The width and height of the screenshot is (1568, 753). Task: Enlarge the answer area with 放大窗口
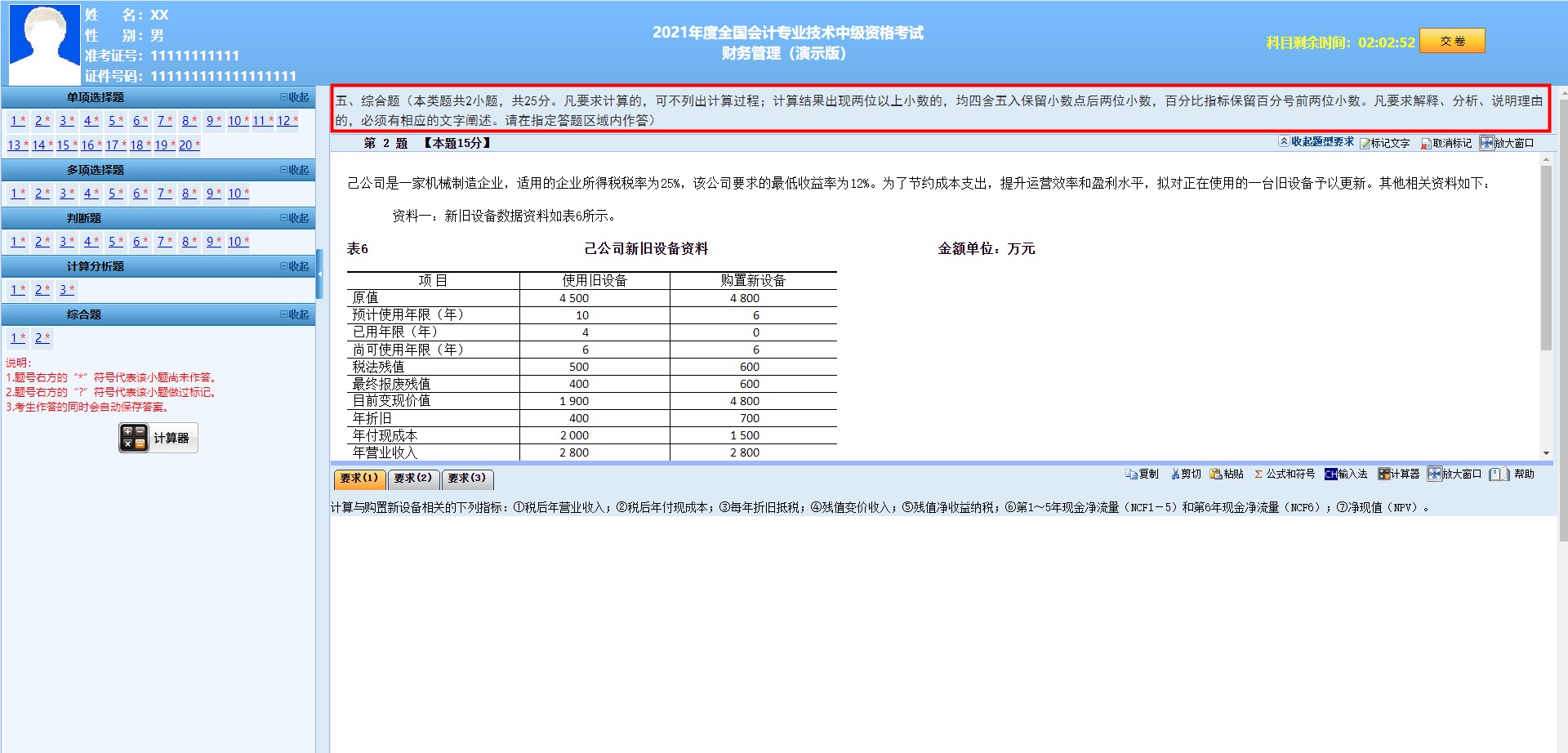click(1454, 474)
